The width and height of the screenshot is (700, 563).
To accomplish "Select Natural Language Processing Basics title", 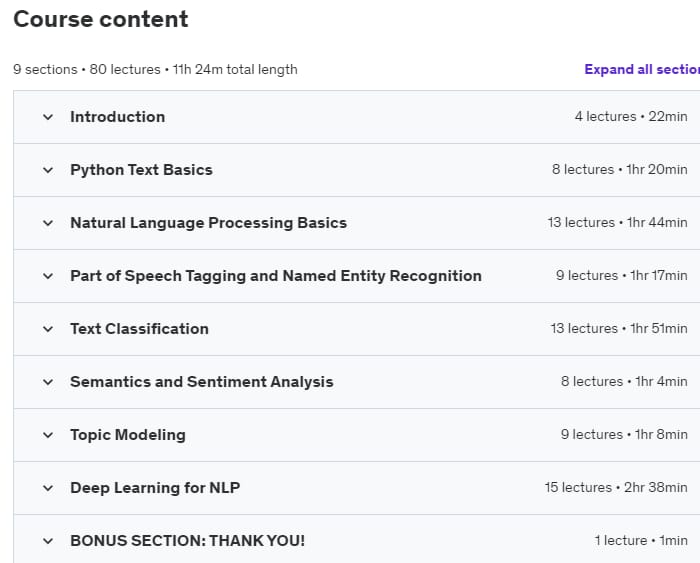I will click(208, 223).
